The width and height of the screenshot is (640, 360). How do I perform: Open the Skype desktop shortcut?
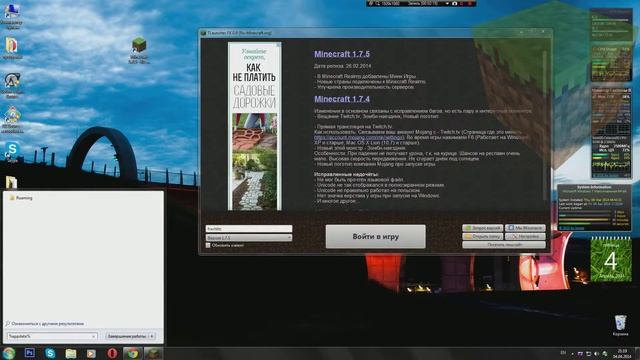tap(12, 151)
